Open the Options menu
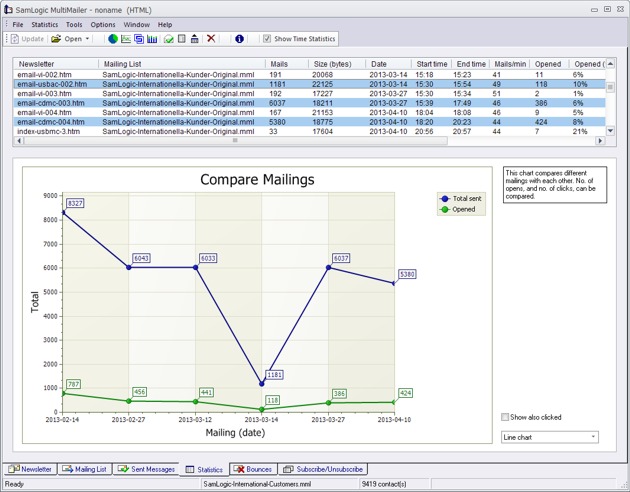This screenshot has width=630, height=492. click(x=103, y=24)
